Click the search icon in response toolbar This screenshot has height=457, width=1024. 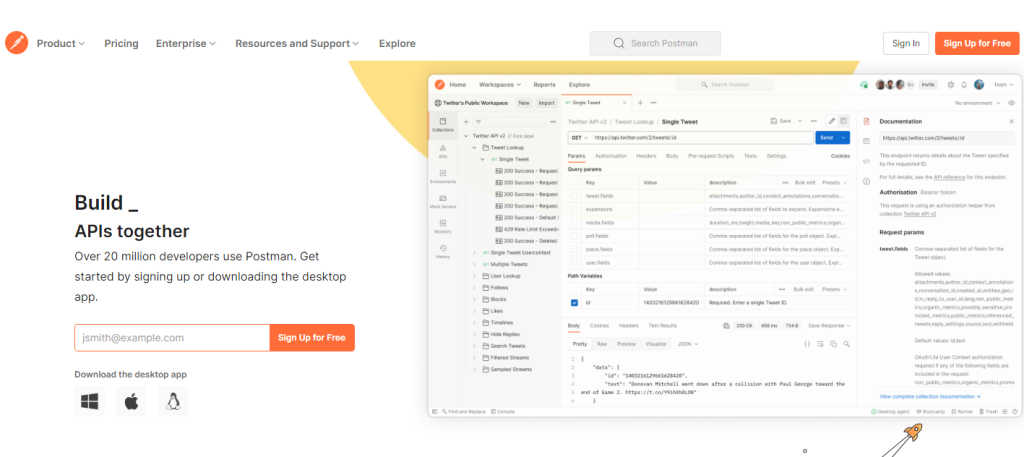pos(846,343)
